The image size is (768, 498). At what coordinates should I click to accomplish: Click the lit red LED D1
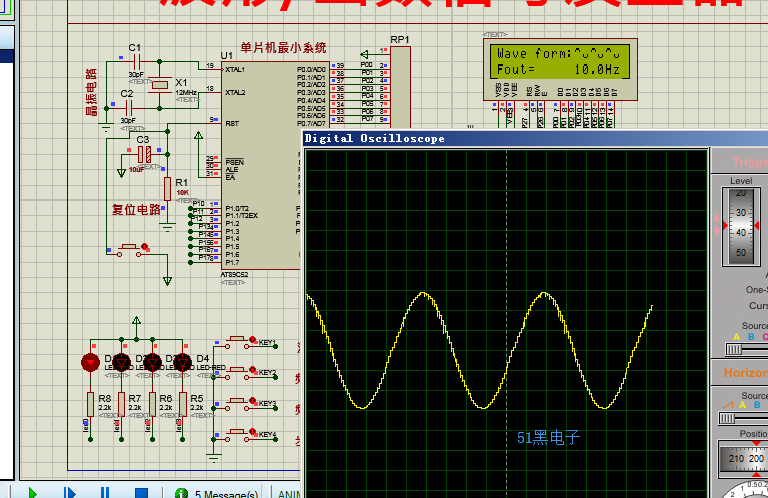click(x=90, y=361)
